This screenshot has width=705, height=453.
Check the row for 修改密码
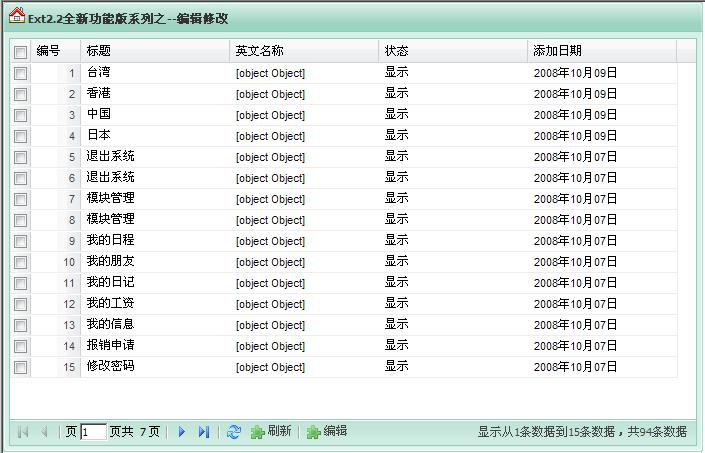click(x=20, y=367)
